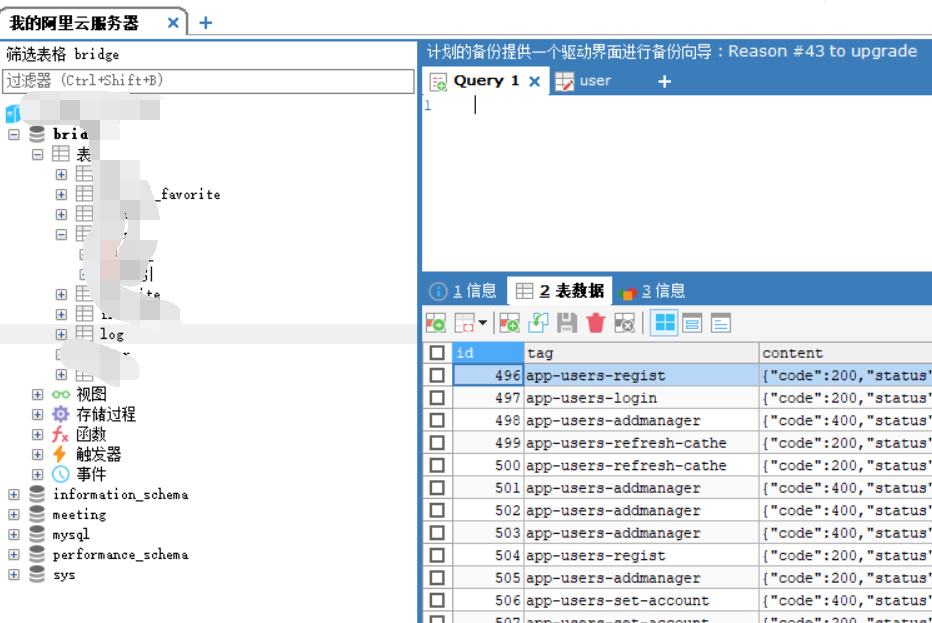This screenshot has width=932, height=623.
Task: Expand the 触发器 triggers node
Action: pyautogui.click(x=37, y=455)
